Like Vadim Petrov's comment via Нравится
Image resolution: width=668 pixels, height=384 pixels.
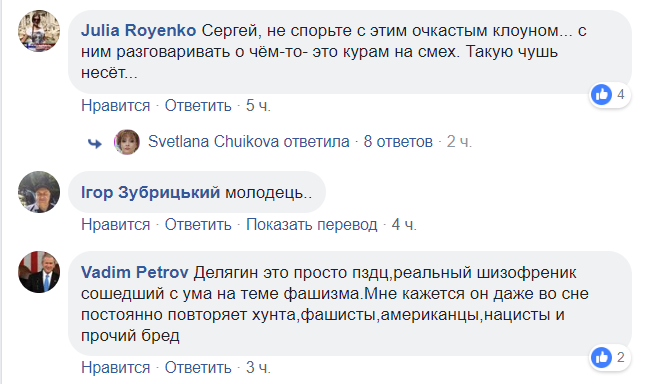click(115, 367)
